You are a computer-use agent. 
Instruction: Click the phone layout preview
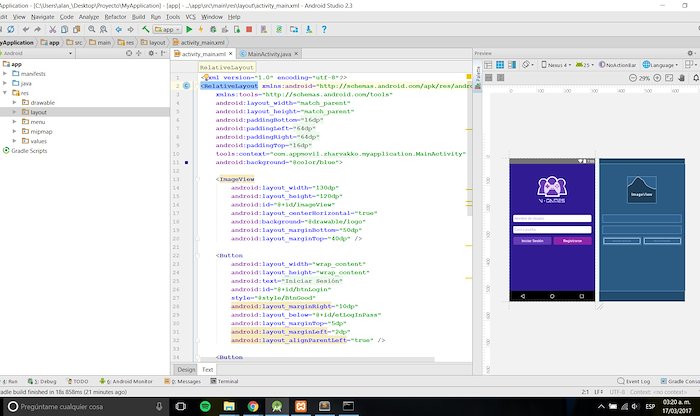(552, 229)
